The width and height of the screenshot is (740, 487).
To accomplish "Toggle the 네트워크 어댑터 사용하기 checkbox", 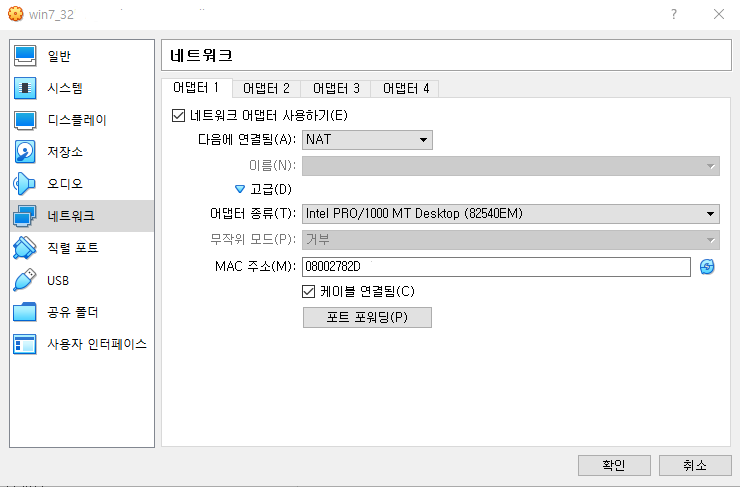I will point(179,116).
